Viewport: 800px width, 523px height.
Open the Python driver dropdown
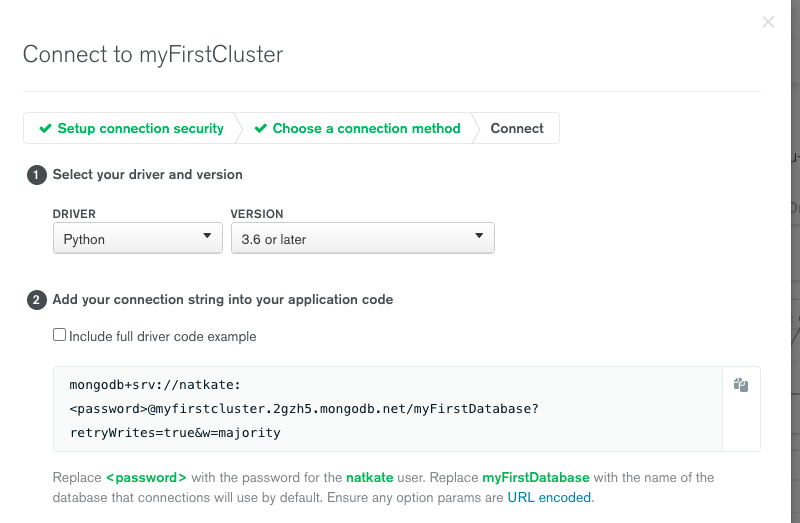(x=138, y=238)
